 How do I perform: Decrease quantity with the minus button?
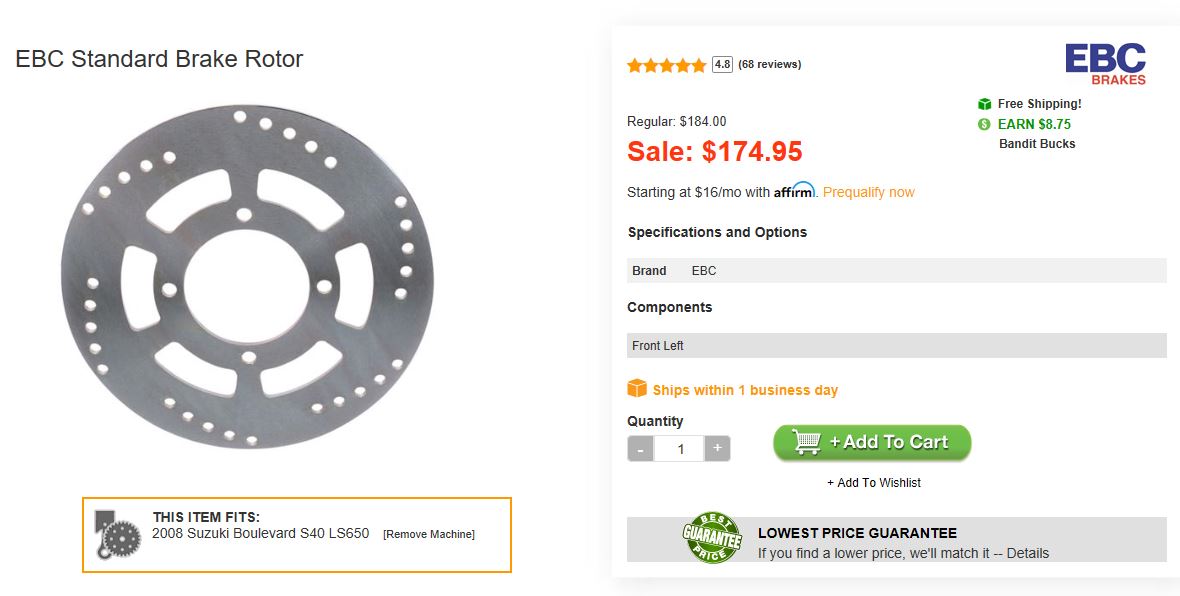(641, 448)
